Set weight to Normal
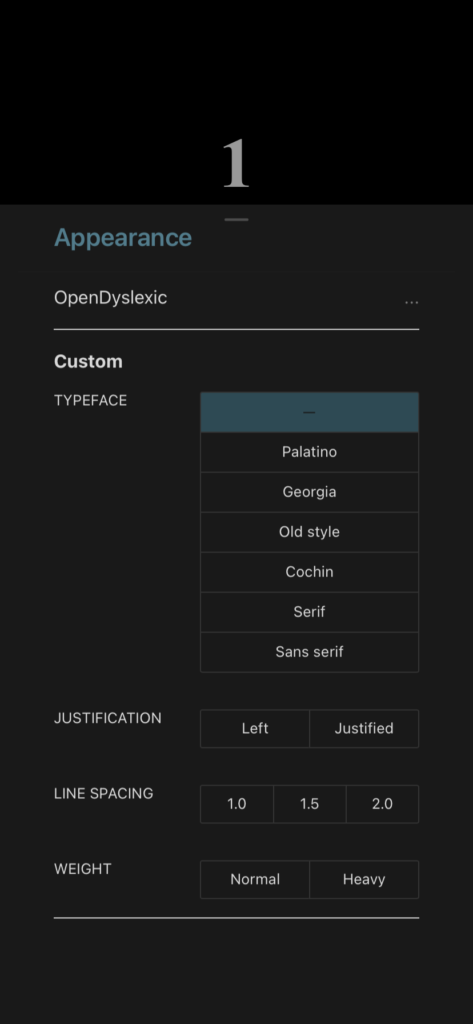This screenshot has height=1024, width=473. tap(255, 879)
